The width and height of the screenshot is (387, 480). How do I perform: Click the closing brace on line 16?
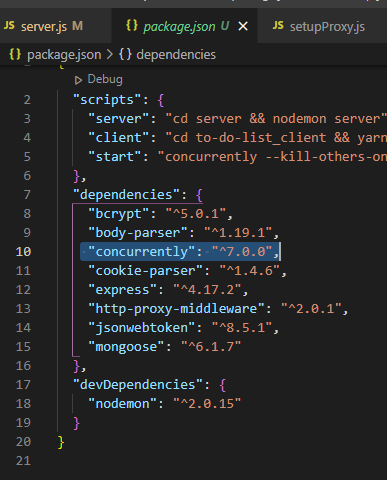tap(77, 366)
